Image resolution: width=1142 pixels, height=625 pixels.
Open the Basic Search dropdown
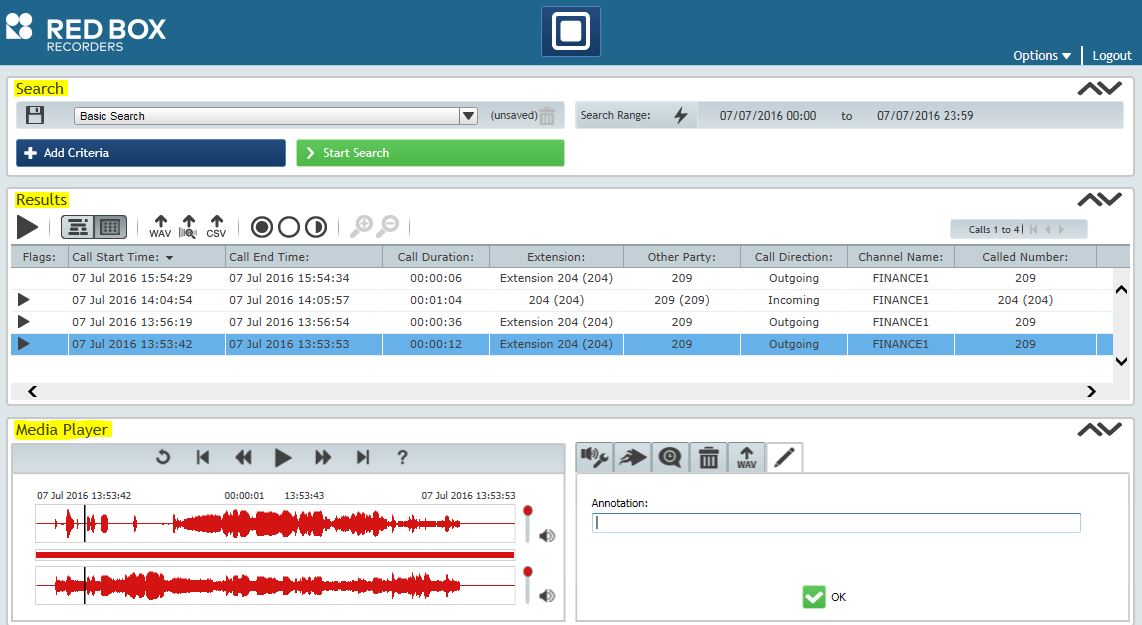467,115
